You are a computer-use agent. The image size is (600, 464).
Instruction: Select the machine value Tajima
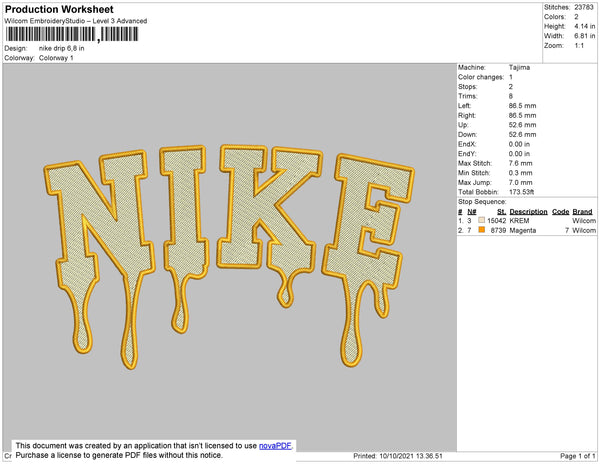519,67
